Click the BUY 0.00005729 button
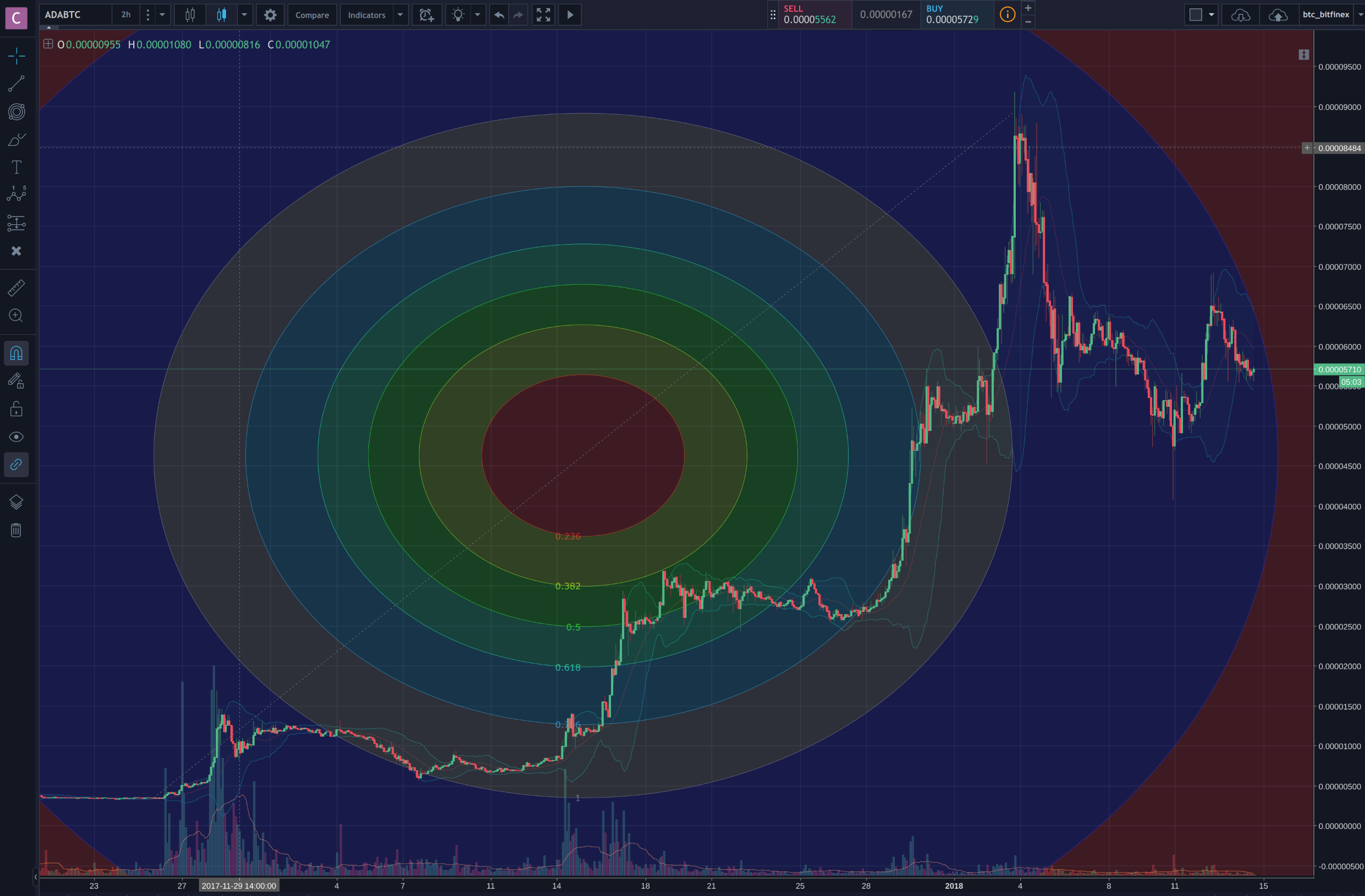The image size is (1365, 896). coord(957,14)
